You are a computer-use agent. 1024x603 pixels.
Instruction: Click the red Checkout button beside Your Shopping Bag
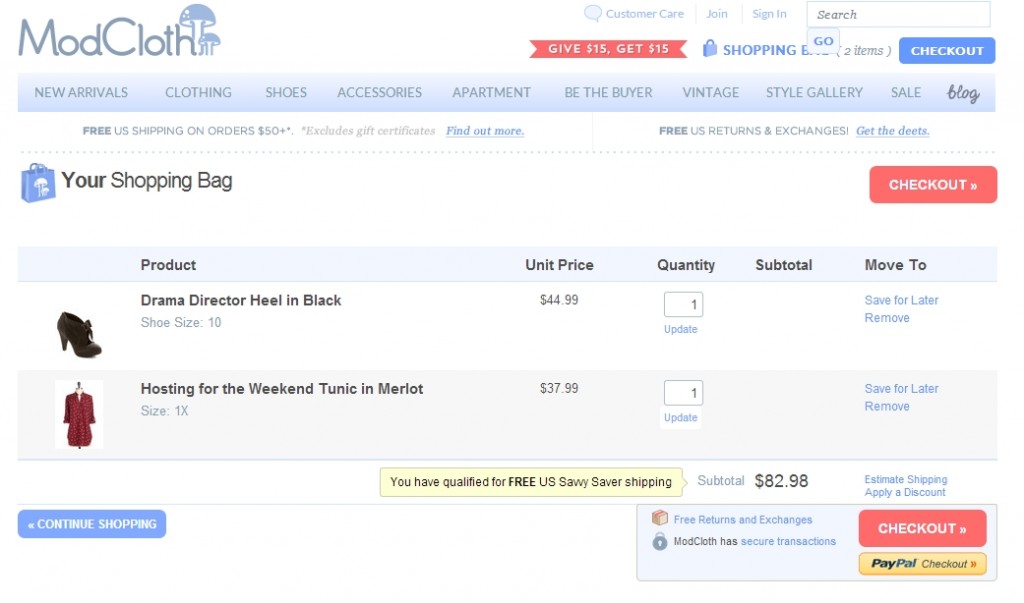click(933, 184)
